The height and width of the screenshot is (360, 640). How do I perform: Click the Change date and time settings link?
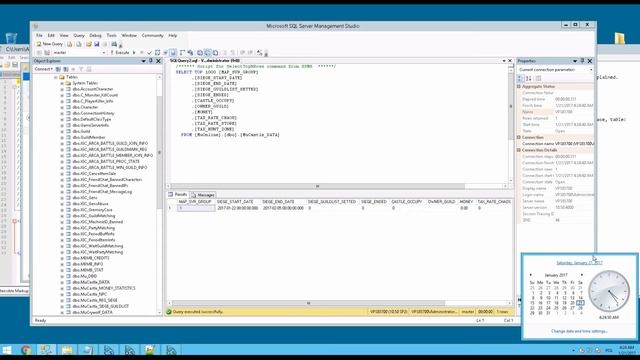pos(580,331)
